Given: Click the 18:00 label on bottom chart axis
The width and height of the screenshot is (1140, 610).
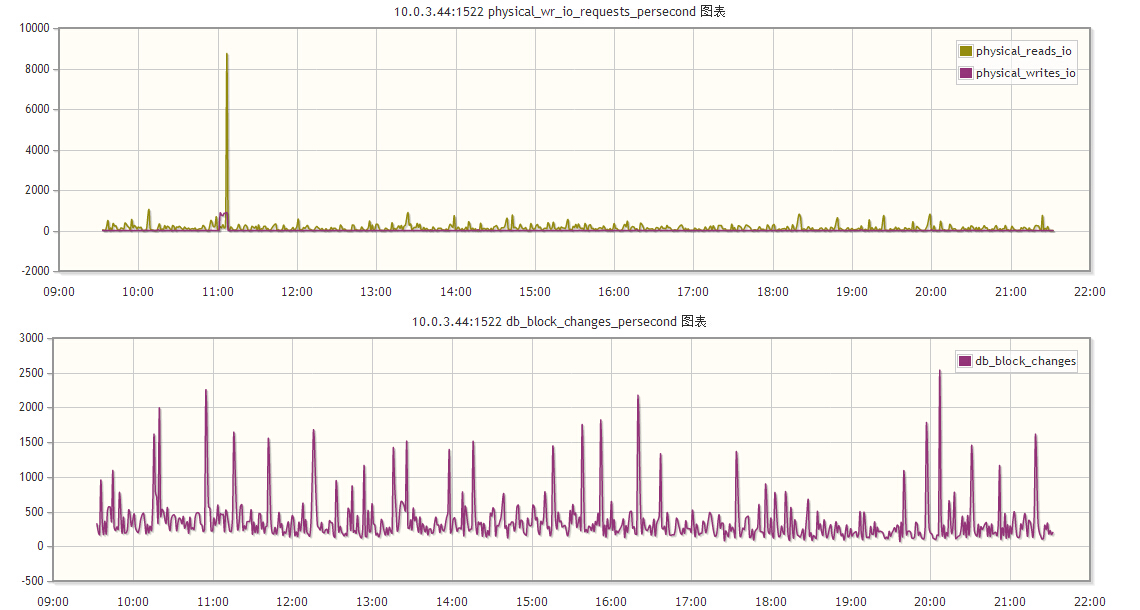Looking at the screenshot, I should pos(771,601).
